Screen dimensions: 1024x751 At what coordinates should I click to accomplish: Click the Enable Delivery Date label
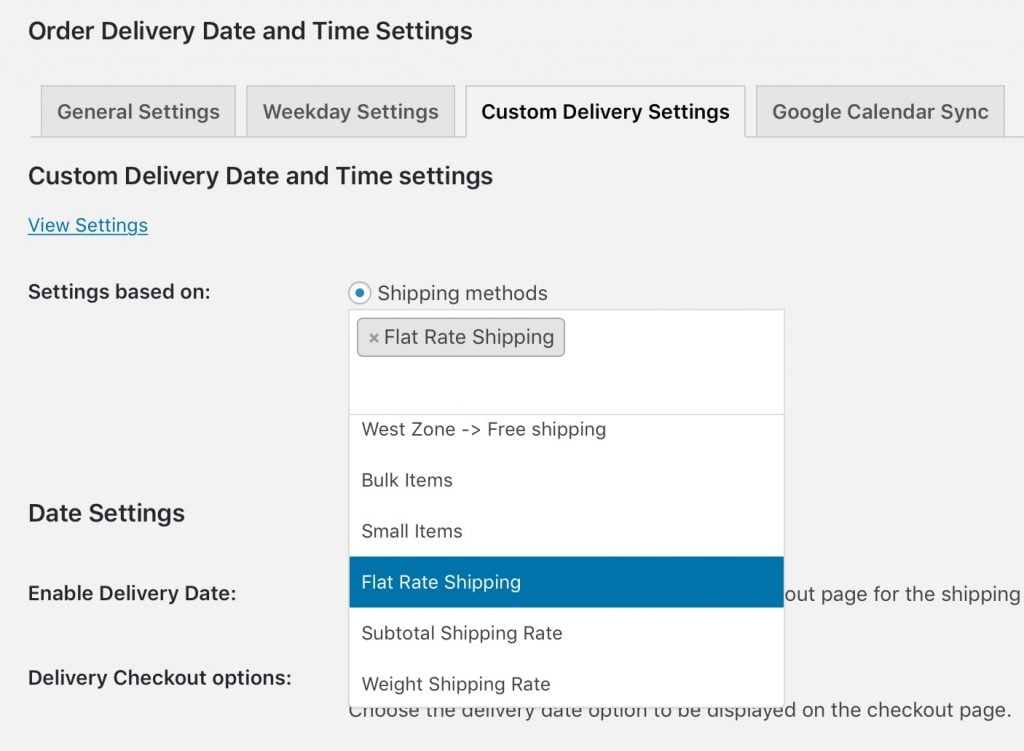132,593
